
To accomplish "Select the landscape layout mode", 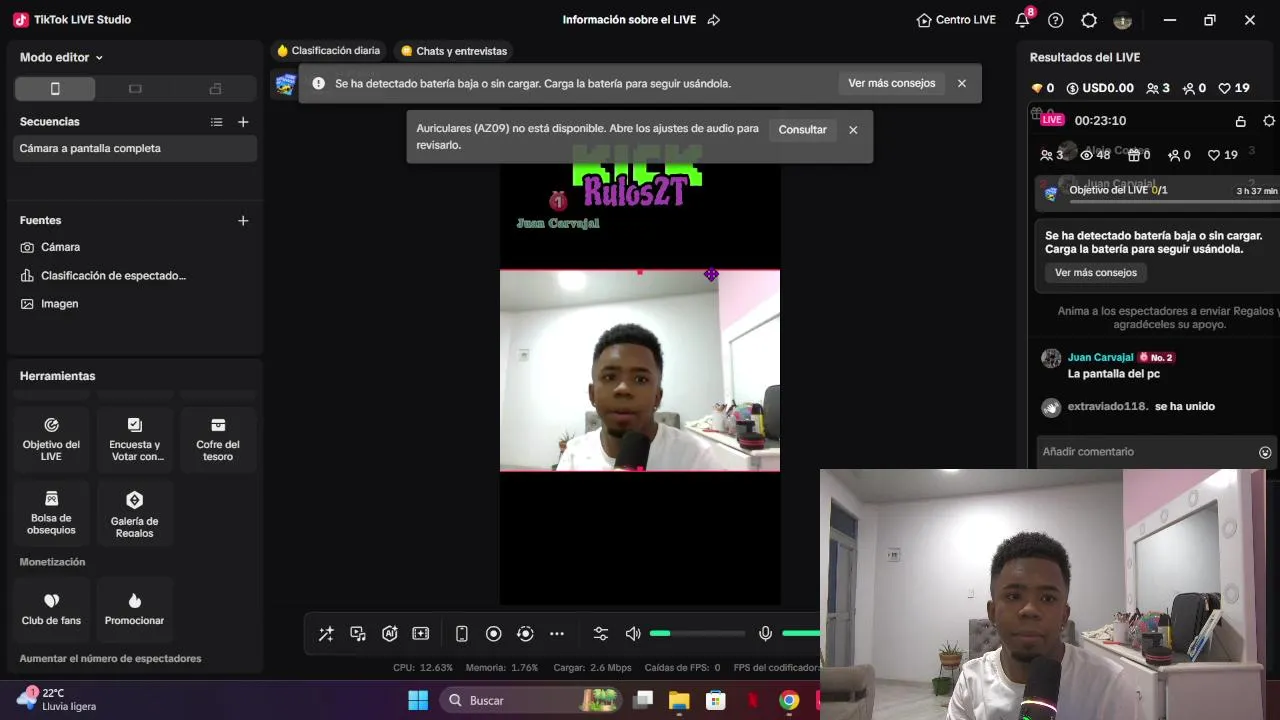I will coord(135,89).
